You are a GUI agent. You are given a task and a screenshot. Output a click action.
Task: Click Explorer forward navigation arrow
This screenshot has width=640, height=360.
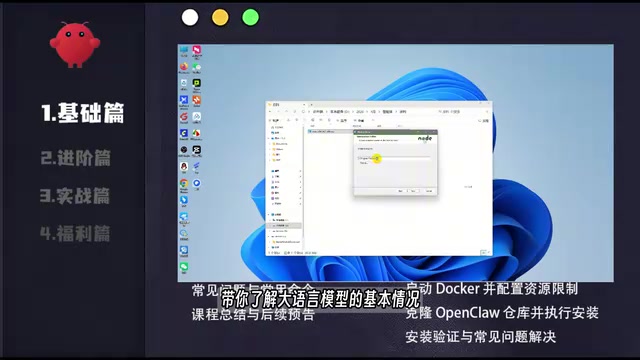click(278, 111)
